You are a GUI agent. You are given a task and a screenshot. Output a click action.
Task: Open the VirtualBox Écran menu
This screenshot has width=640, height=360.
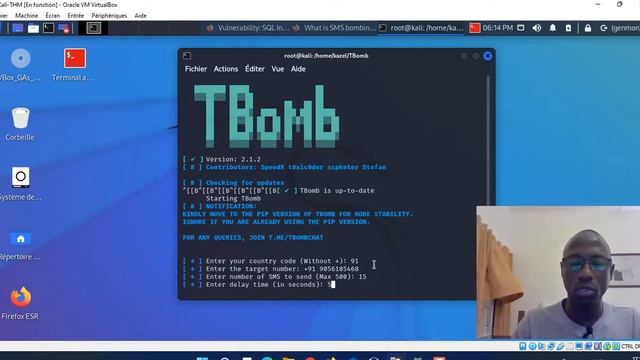pyautogui.click(x=53, y=16)
